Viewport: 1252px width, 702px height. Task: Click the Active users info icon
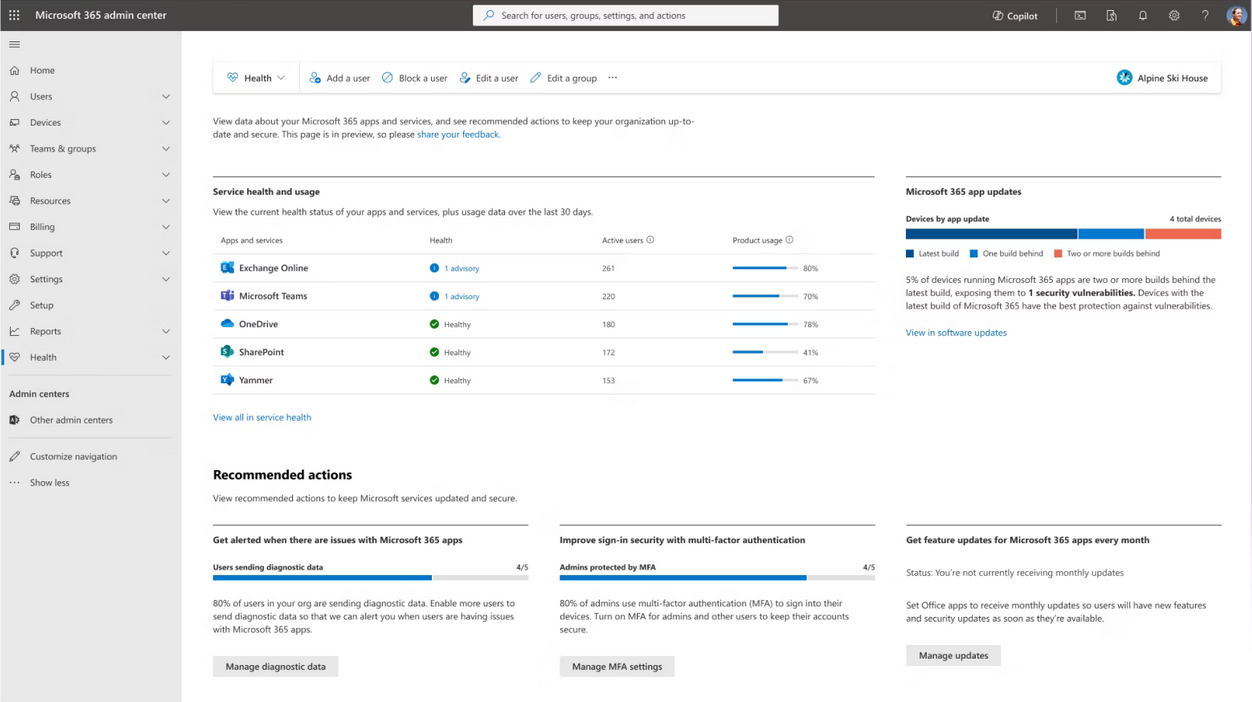[650, 240]
